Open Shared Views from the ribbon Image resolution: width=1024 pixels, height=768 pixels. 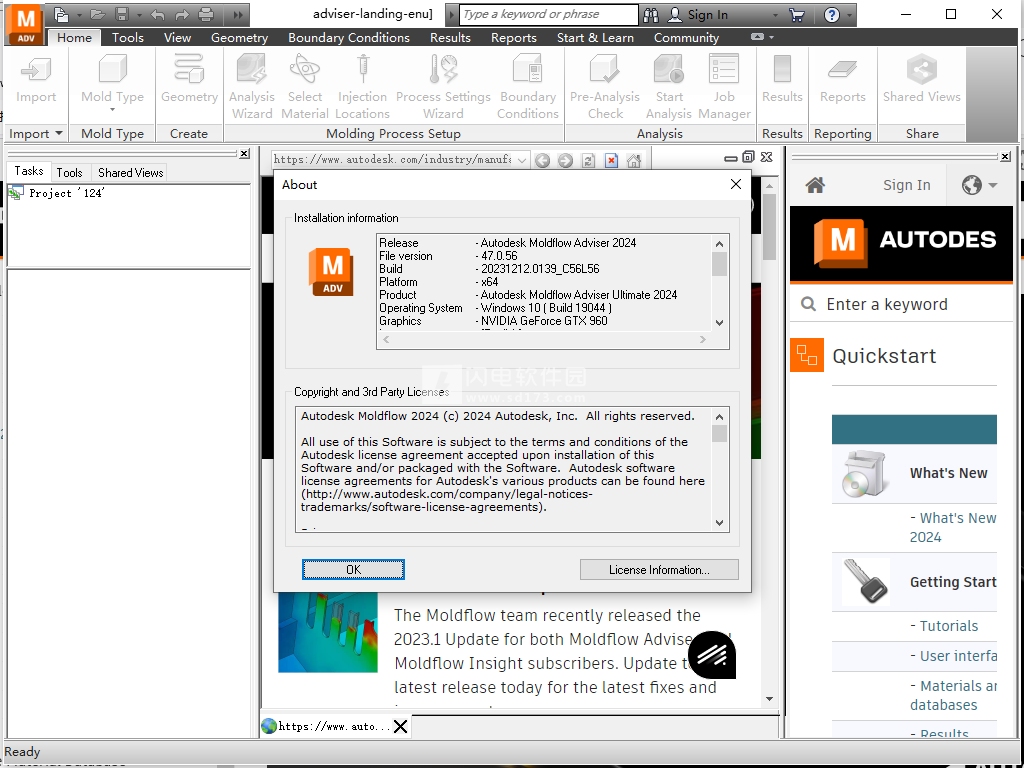pos(921,80)
